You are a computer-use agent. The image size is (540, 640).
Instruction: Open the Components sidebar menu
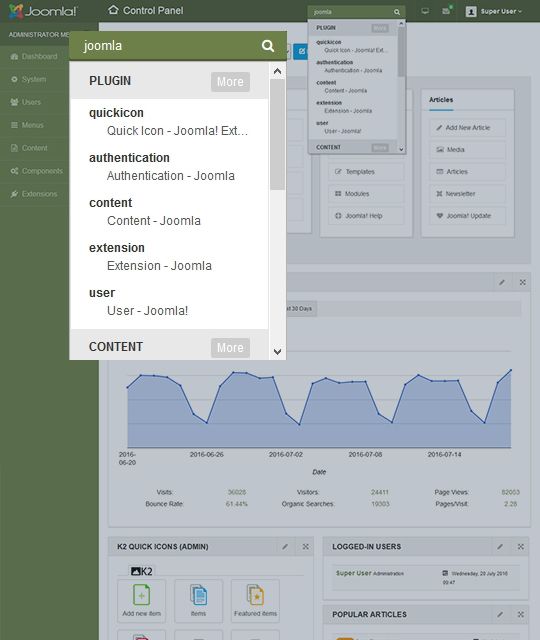[x=37, y=171]
